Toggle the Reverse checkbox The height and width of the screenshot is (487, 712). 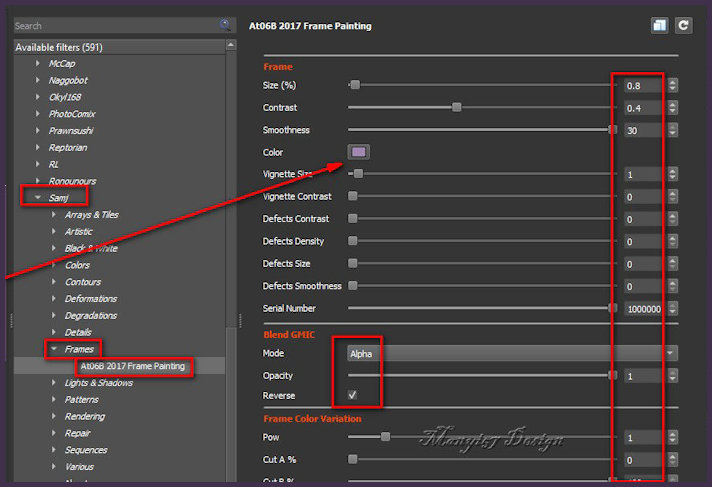coord(353,395)
